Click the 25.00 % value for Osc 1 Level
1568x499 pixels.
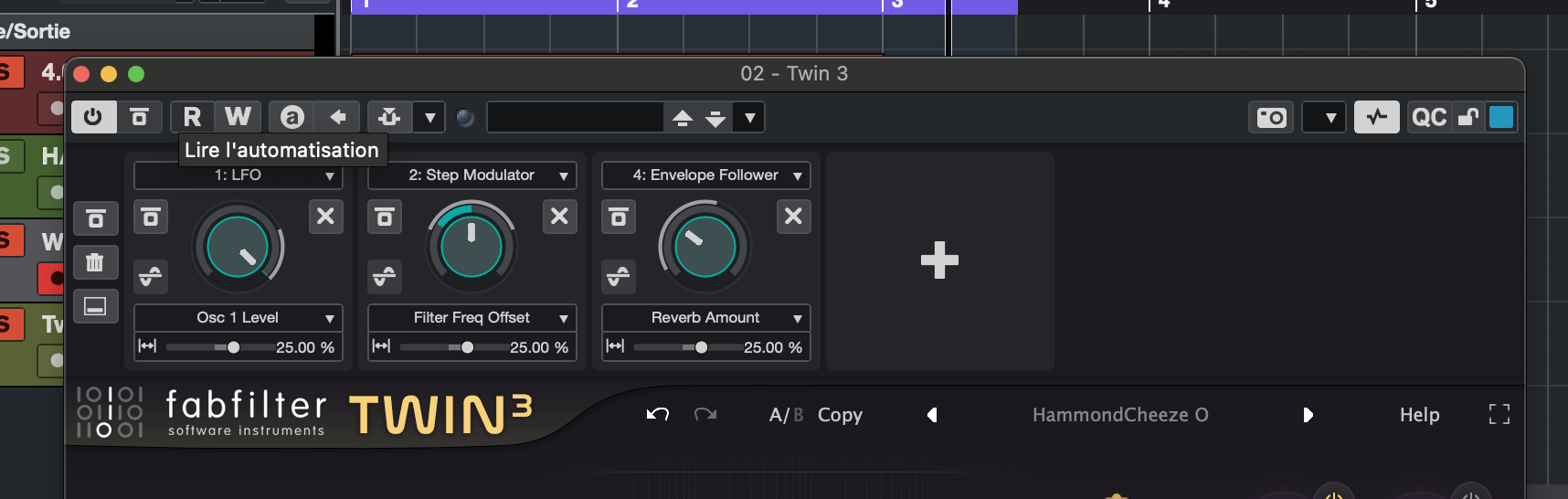[305, 347]
